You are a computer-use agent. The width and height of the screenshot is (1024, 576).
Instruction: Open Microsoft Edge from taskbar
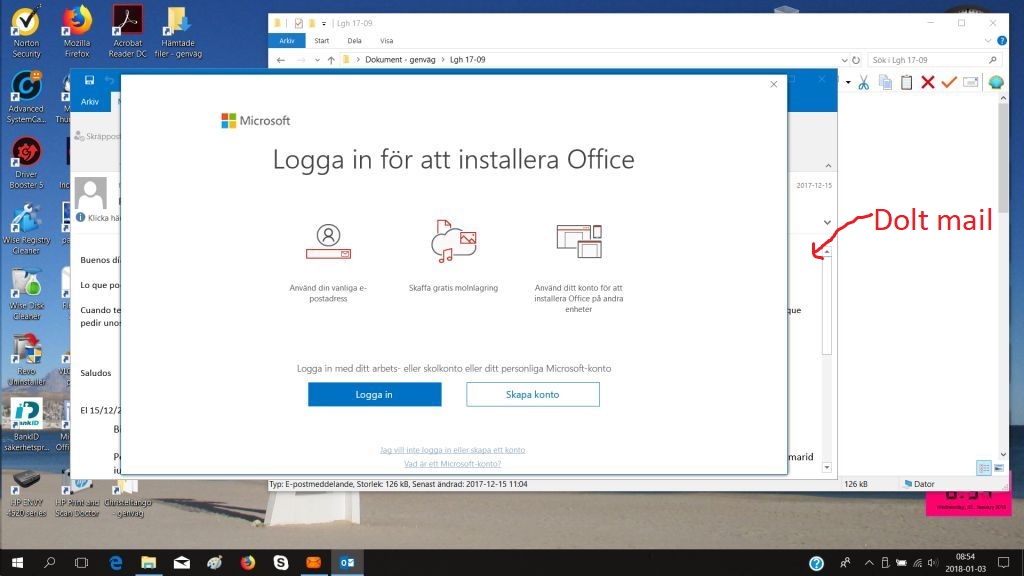(x=116, y=562)
